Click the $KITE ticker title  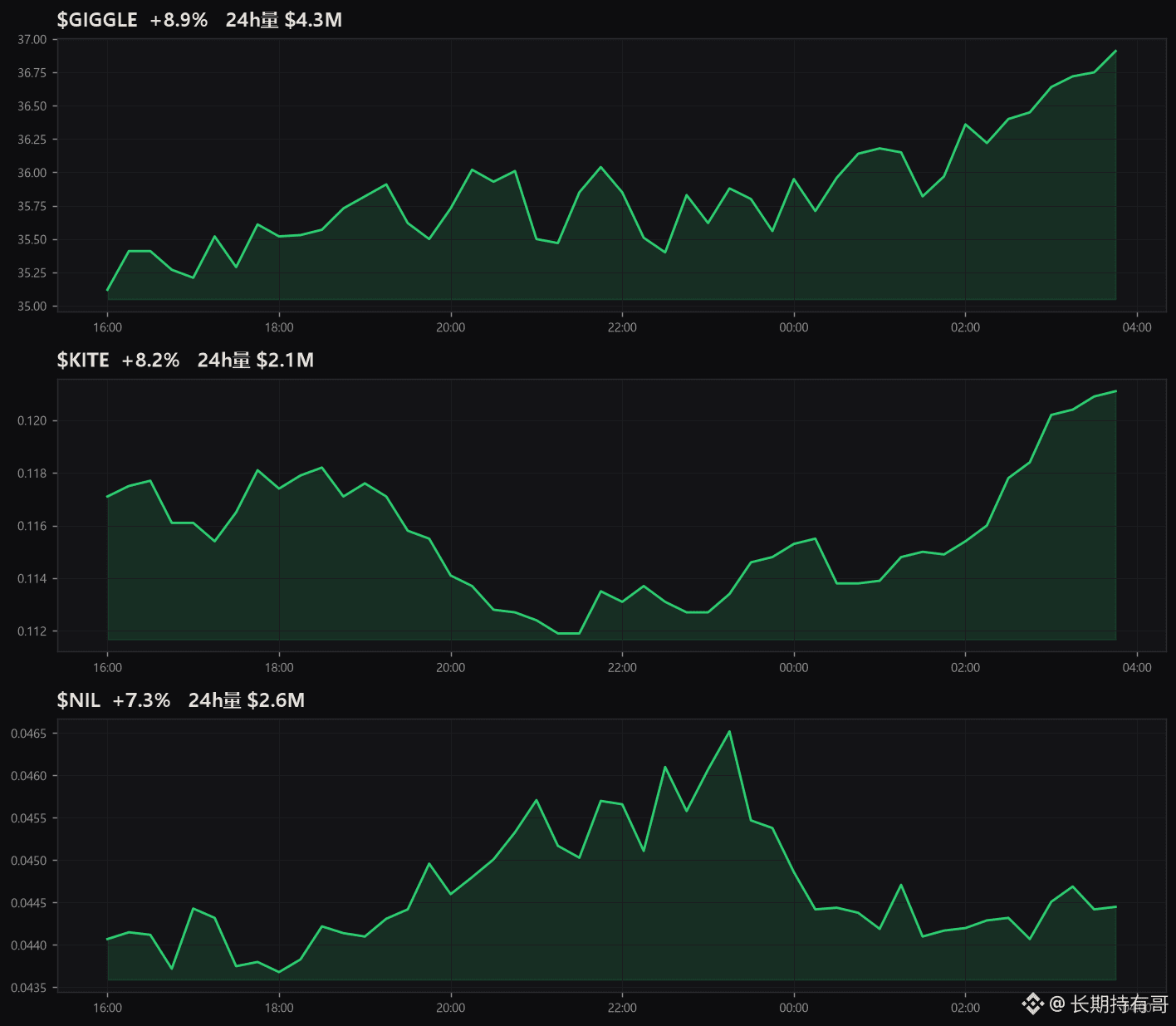pos(83,360)
